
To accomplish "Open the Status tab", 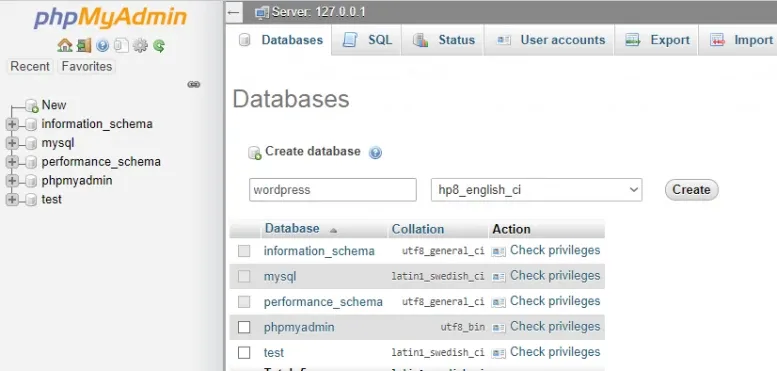I will click(443, 40).
